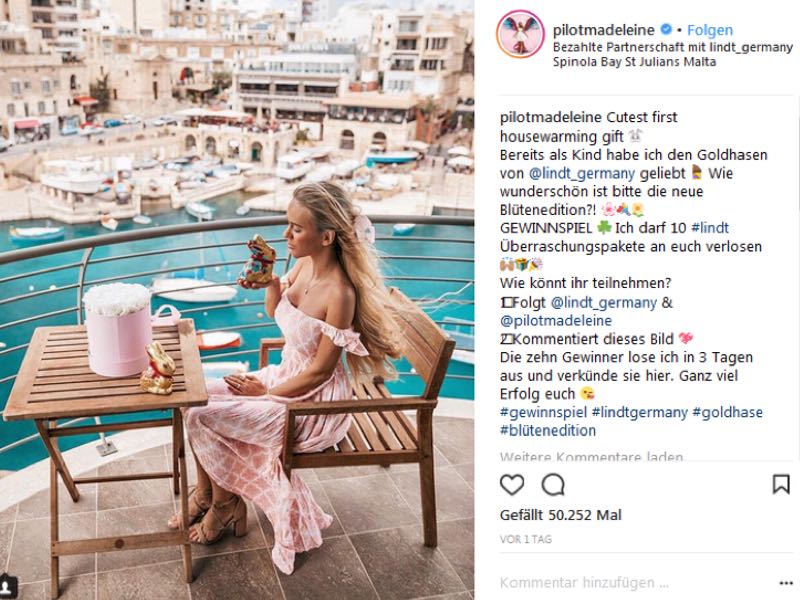Show tagged people icon on photo
This screenshot has height=600, width=800.
(x=8, y=586)
